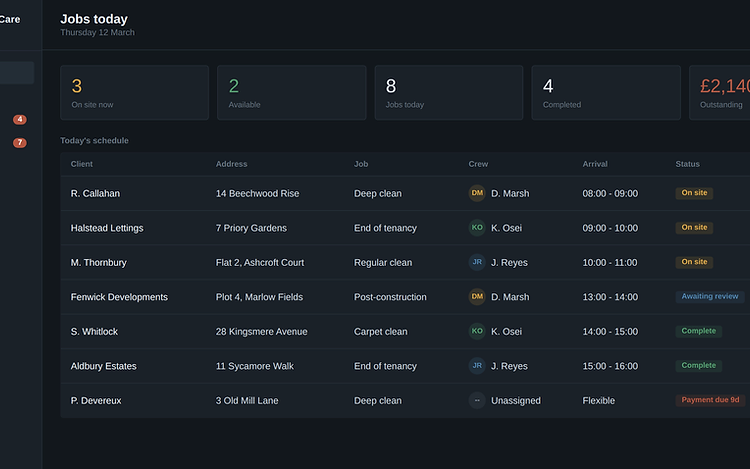This screenshot has height=469, width=750.
Task: Click address 3 Old Mill Lane
Action: pos(247,401)
